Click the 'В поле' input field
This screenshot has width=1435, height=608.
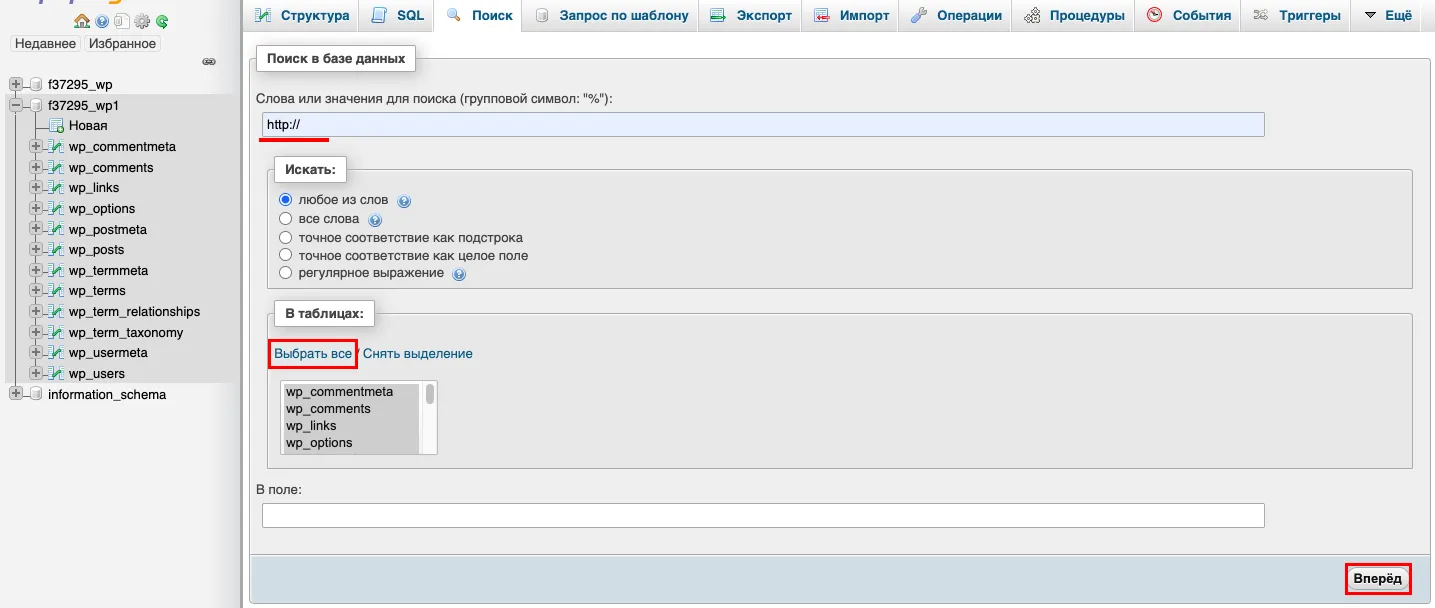click(762, 515)
